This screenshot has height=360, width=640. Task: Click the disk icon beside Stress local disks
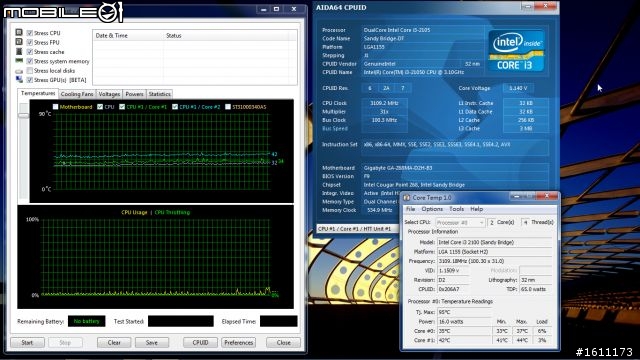click(19, 71)
